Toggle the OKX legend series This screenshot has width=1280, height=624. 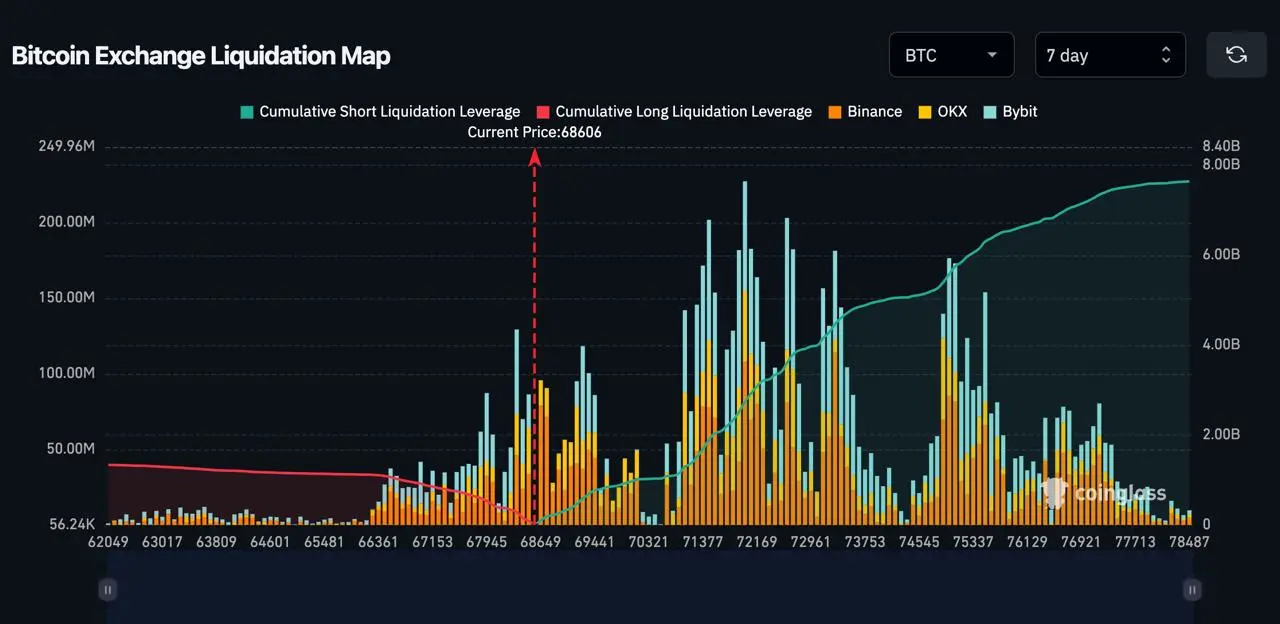tap(942, 112)
